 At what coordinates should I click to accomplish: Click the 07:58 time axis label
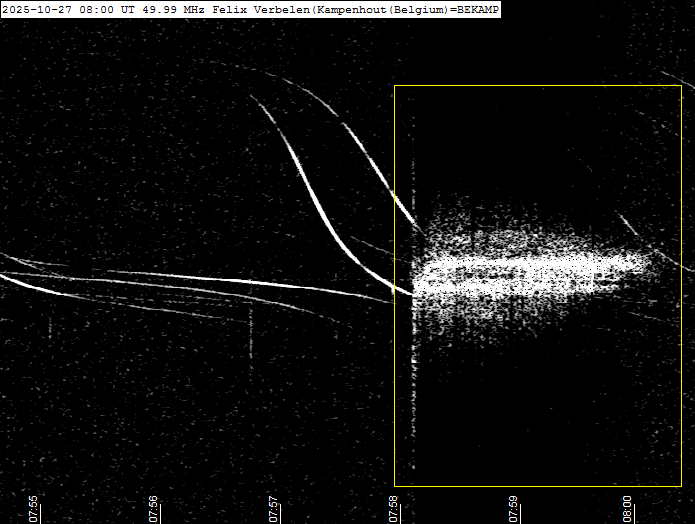pos(393,507)
